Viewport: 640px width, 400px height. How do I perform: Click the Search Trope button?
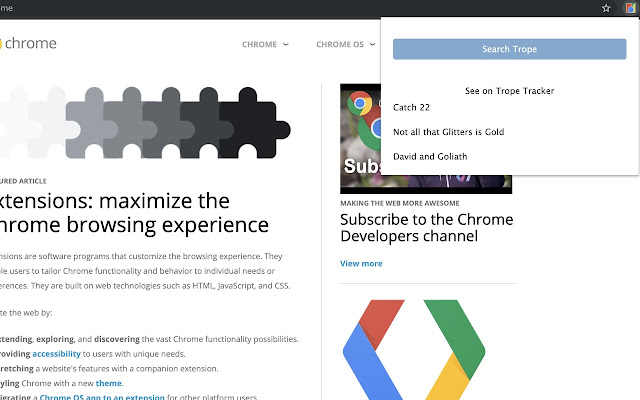(x=509, y=49)
